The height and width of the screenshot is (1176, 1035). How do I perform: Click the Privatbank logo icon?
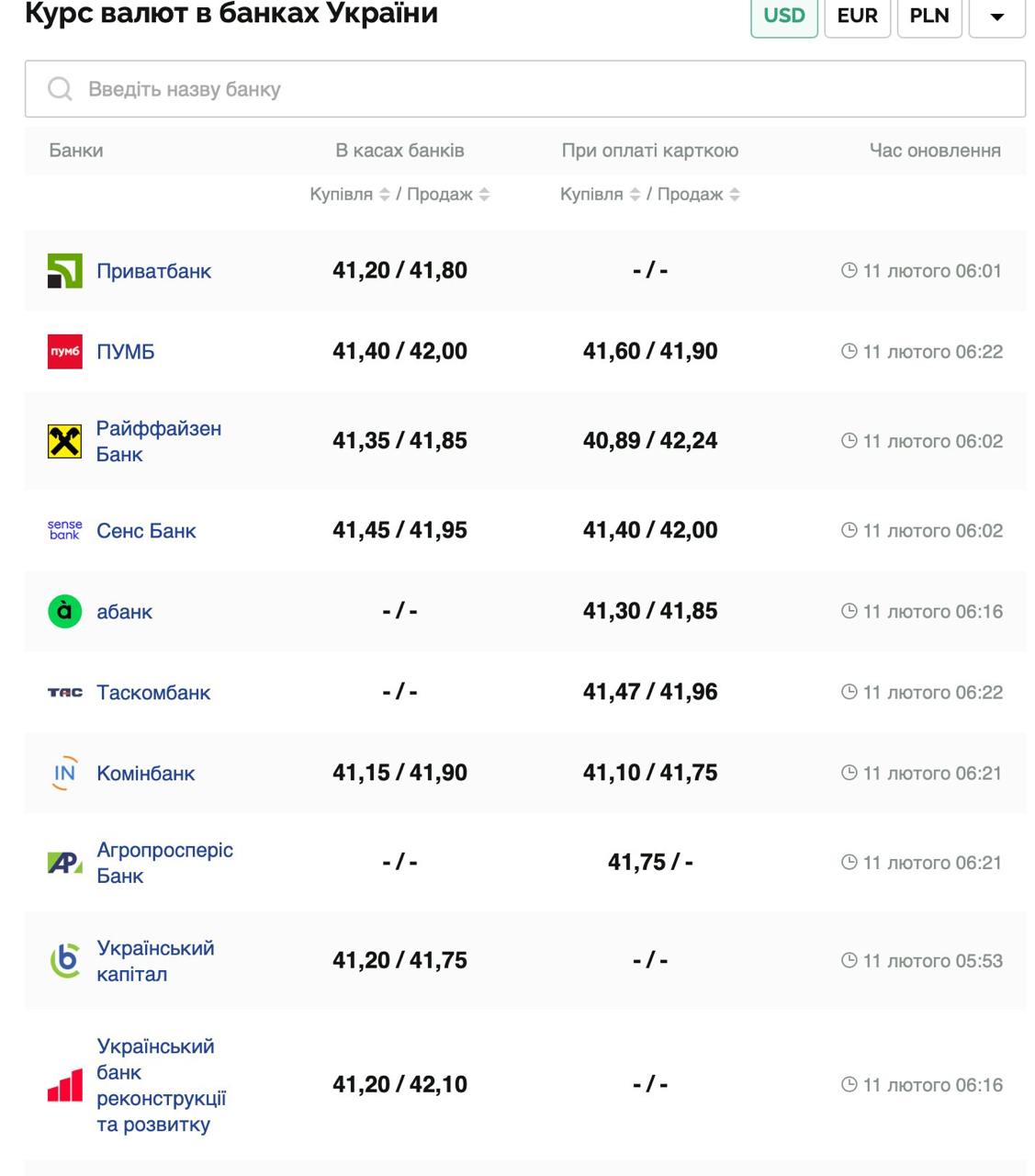coord(64,271)
